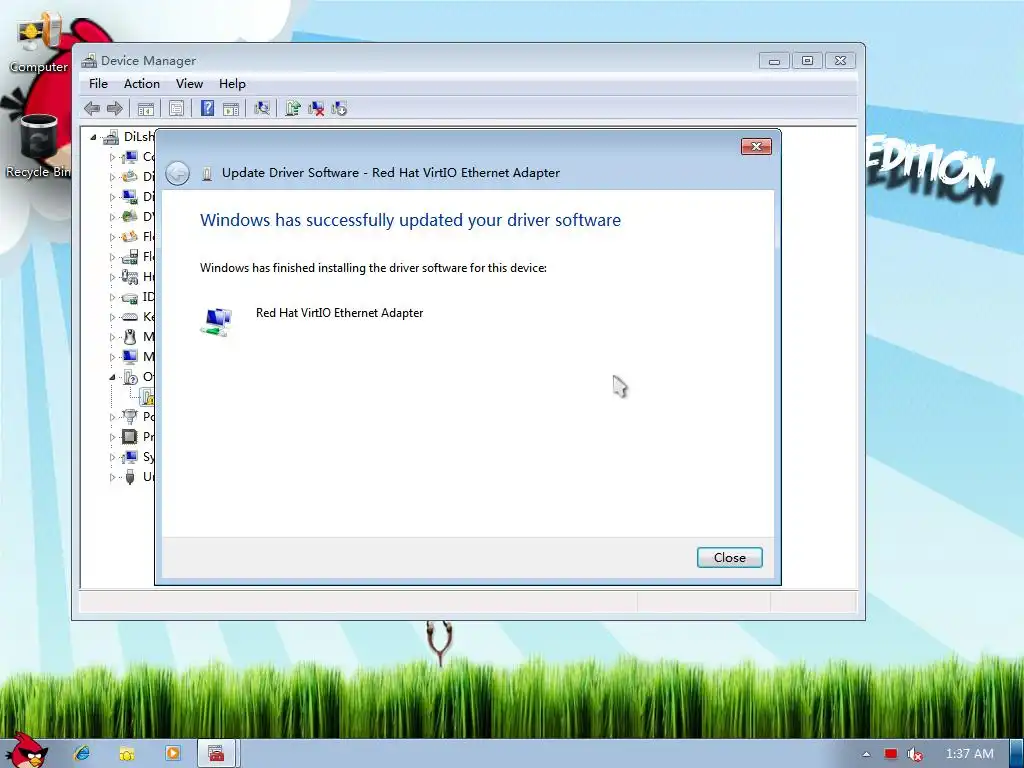The image size is (1024, 768).
Task: Minimize the Device Manager window
Action: click(774, 61)
